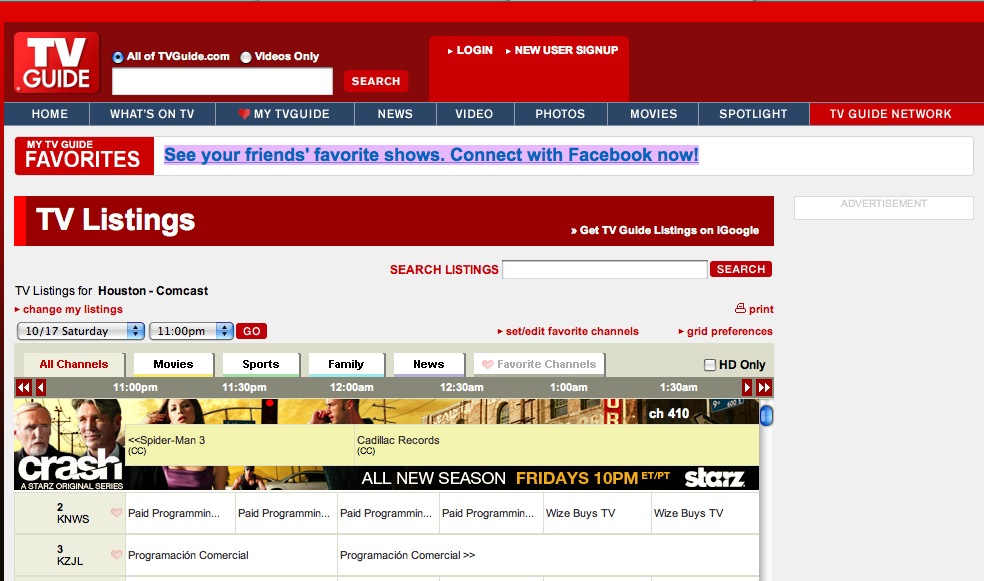
Task: Click the listings grid vertical scrollbar handle
Action: [x=766, y=415]
